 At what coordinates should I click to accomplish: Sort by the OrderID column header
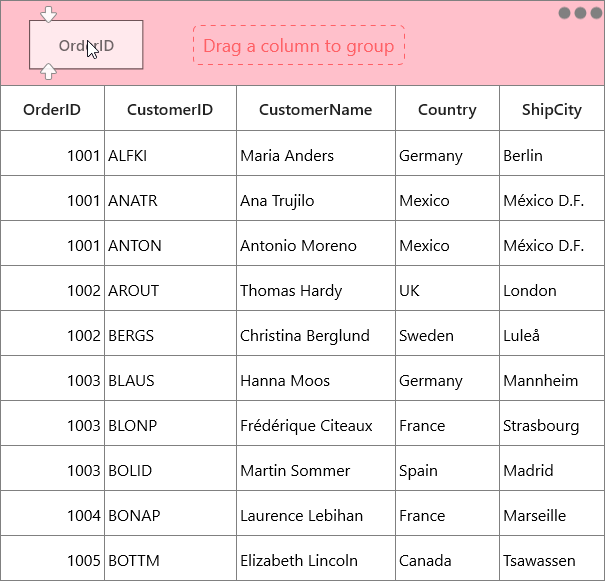pyautogui.click(x=52, y=108)
